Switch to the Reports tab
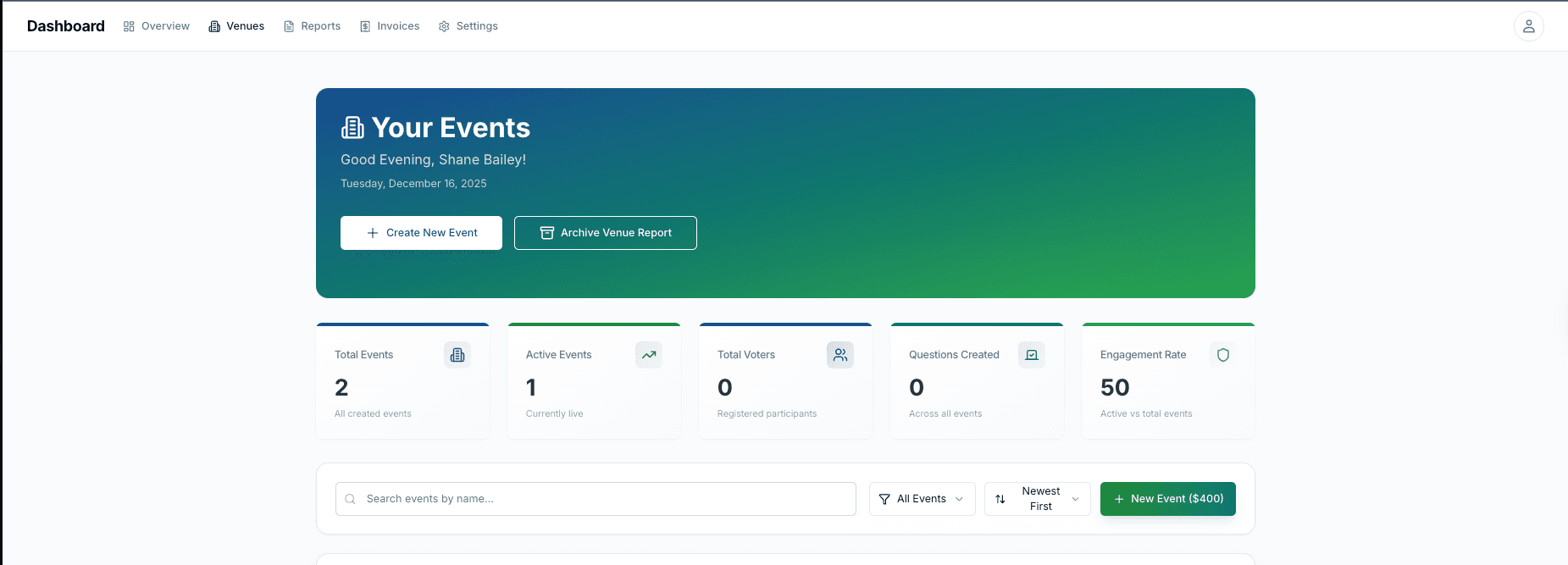The width and height of the screenshot is (1568, 565). point(312,26)
